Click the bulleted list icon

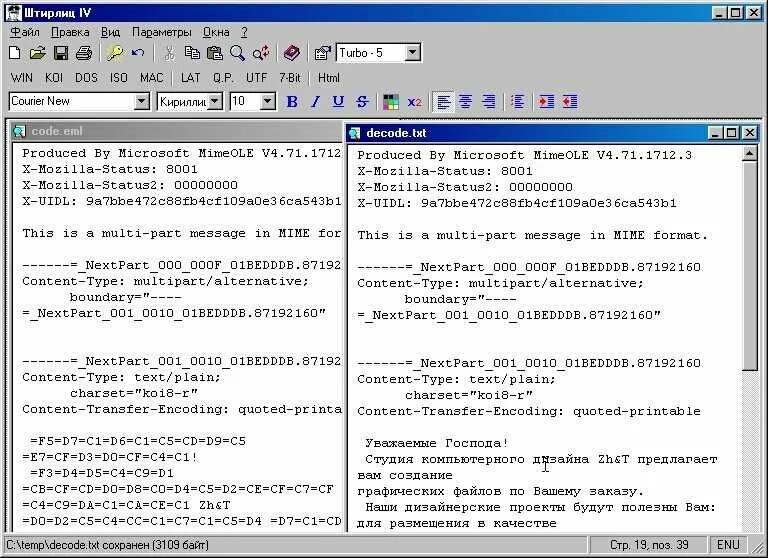click(518, 101)
